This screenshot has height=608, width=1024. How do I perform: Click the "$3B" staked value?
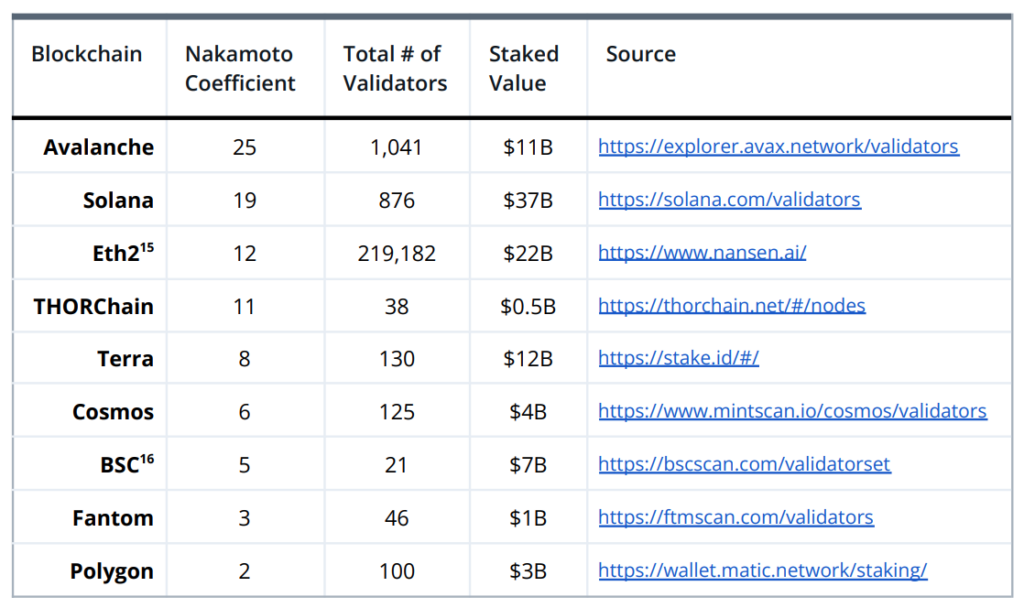point(528,571)
